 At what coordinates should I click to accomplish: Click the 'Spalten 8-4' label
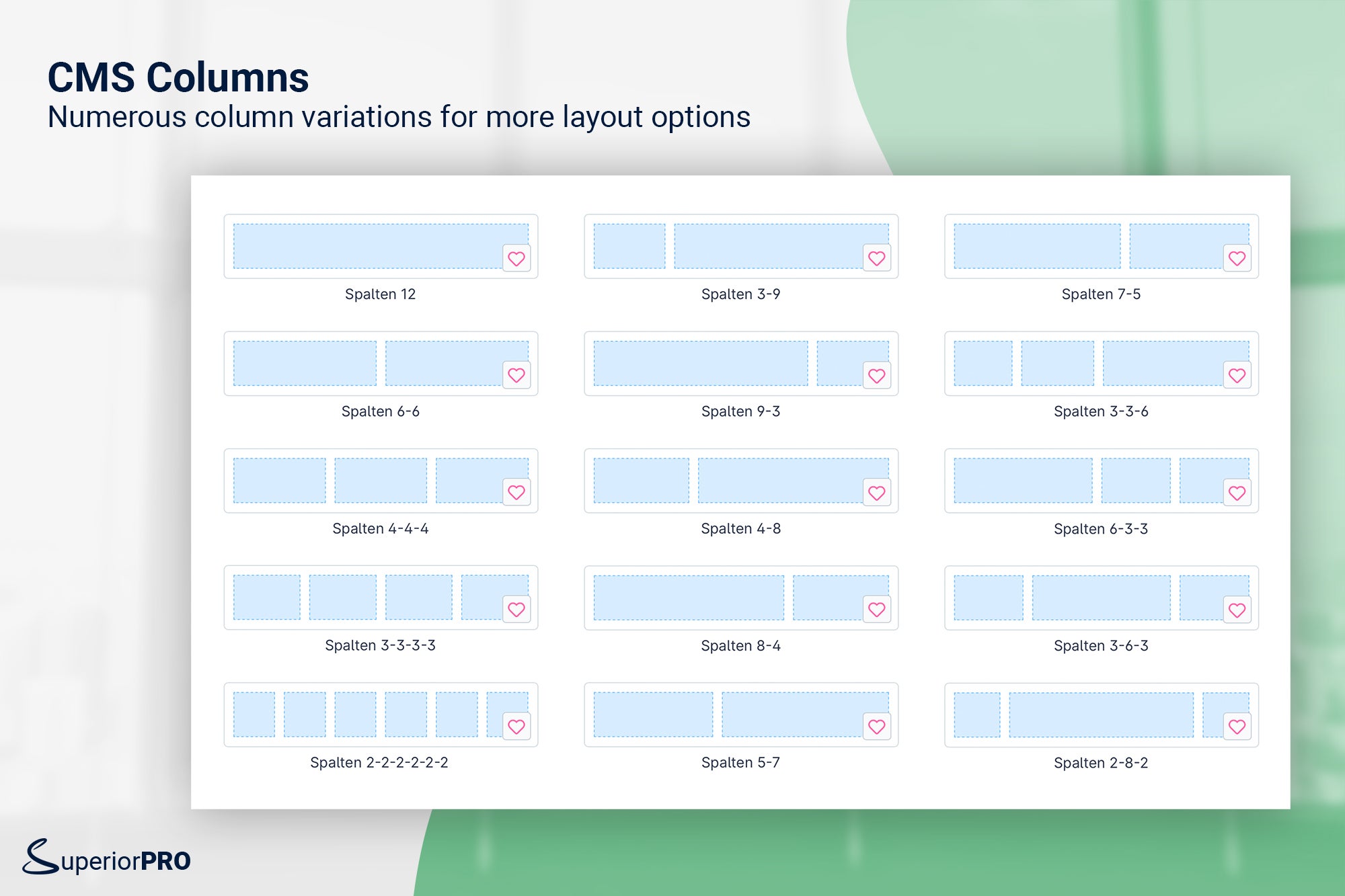(x=741, y=645)
